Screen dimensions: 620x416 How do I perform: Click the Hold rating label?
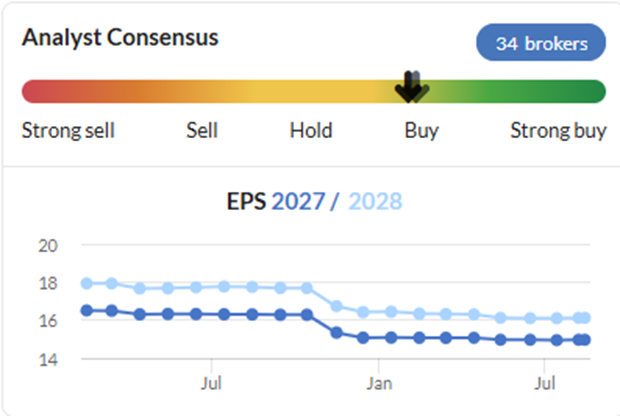pyautogui.click(x=311, y=130)
